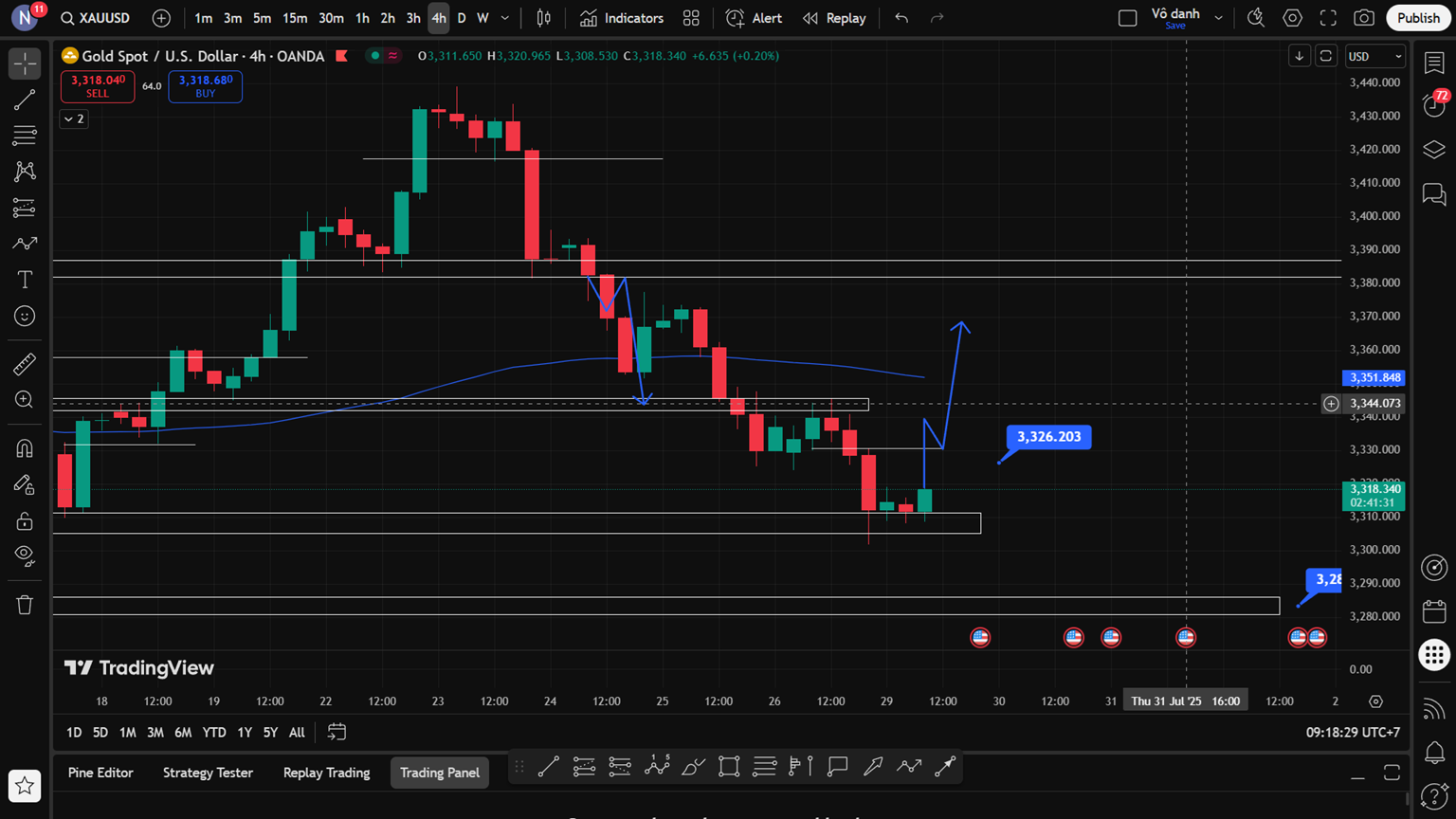Open the notifications bell icon

[x=1434, y=752]
